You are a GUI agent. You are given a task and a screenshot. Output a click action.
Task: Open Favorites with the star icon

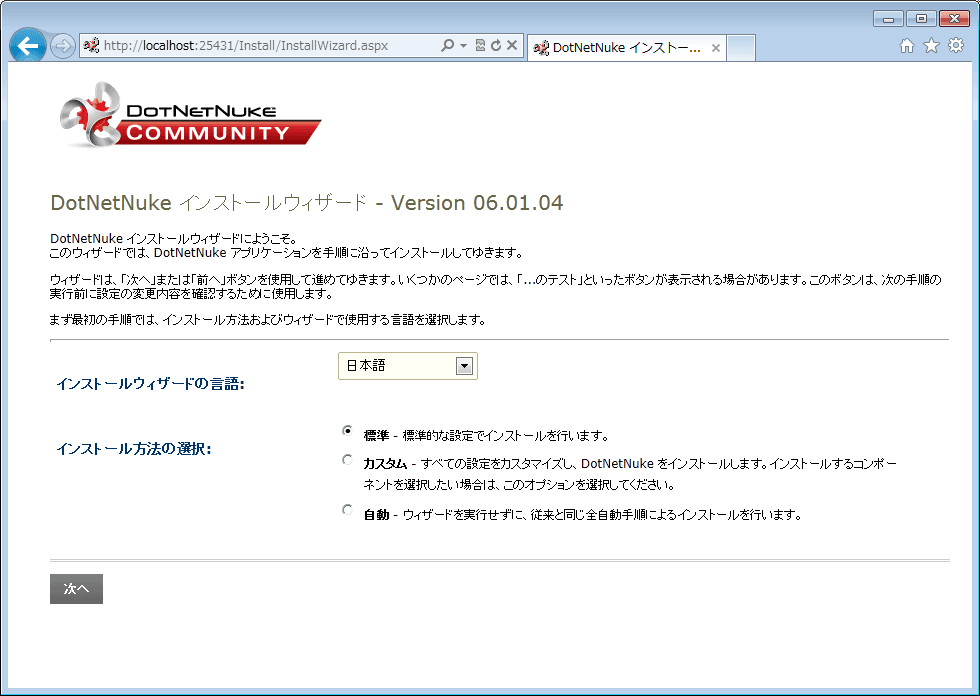(931, 46)
